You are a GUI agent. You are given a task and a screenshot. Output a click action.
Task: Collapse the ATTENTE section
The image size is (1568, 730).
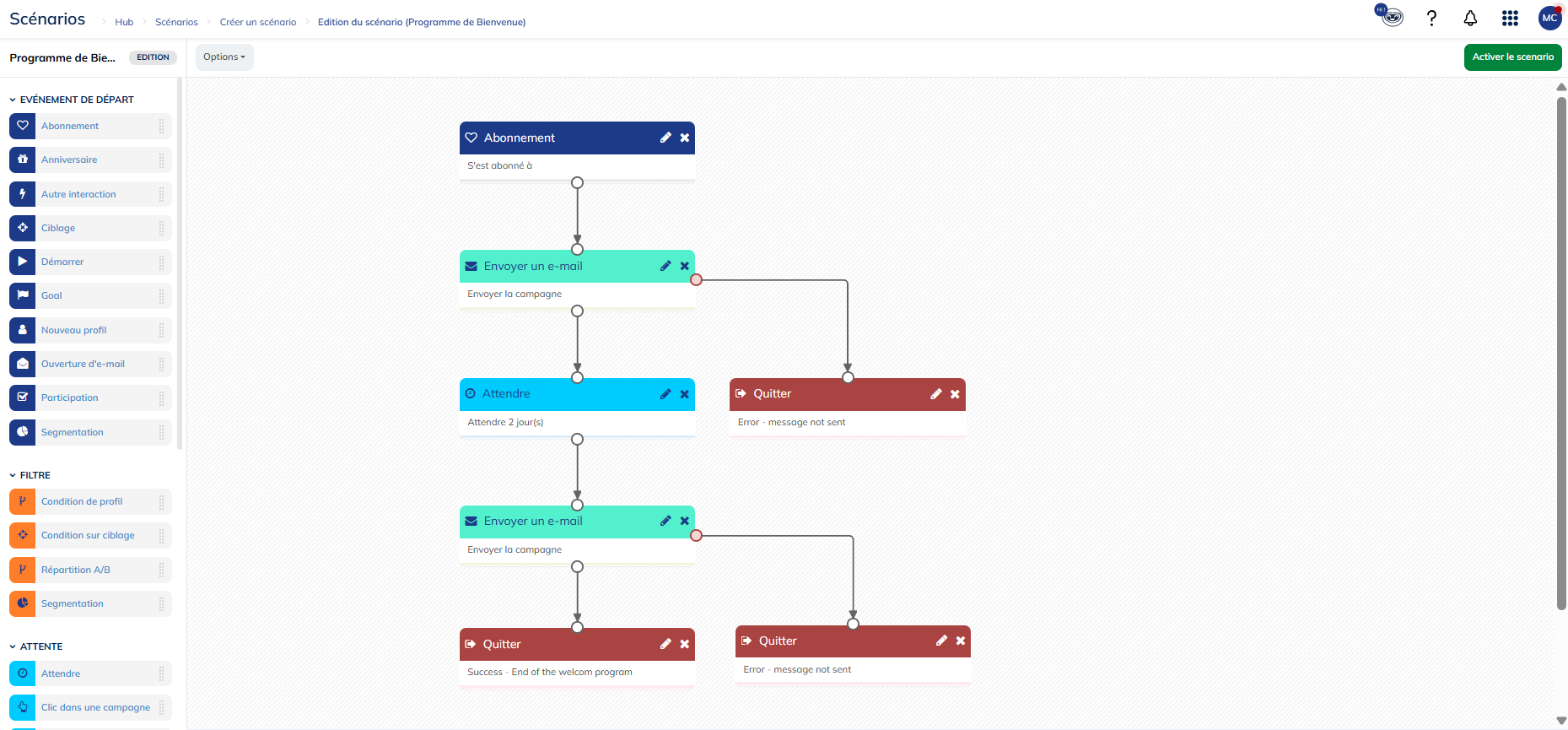click(x=13, y=646)
